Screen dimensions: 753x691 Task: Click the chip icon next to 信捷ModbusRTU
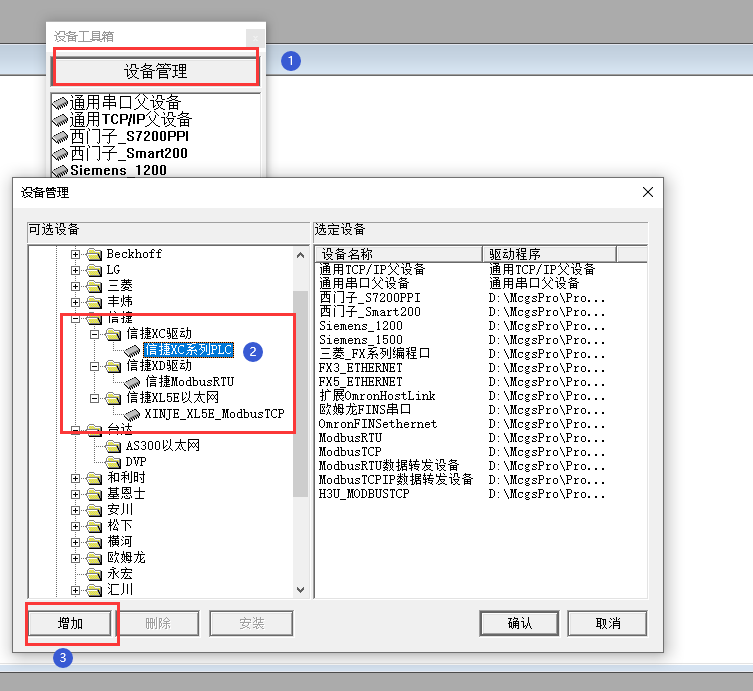pyautogui.click(x=132, y=382)
